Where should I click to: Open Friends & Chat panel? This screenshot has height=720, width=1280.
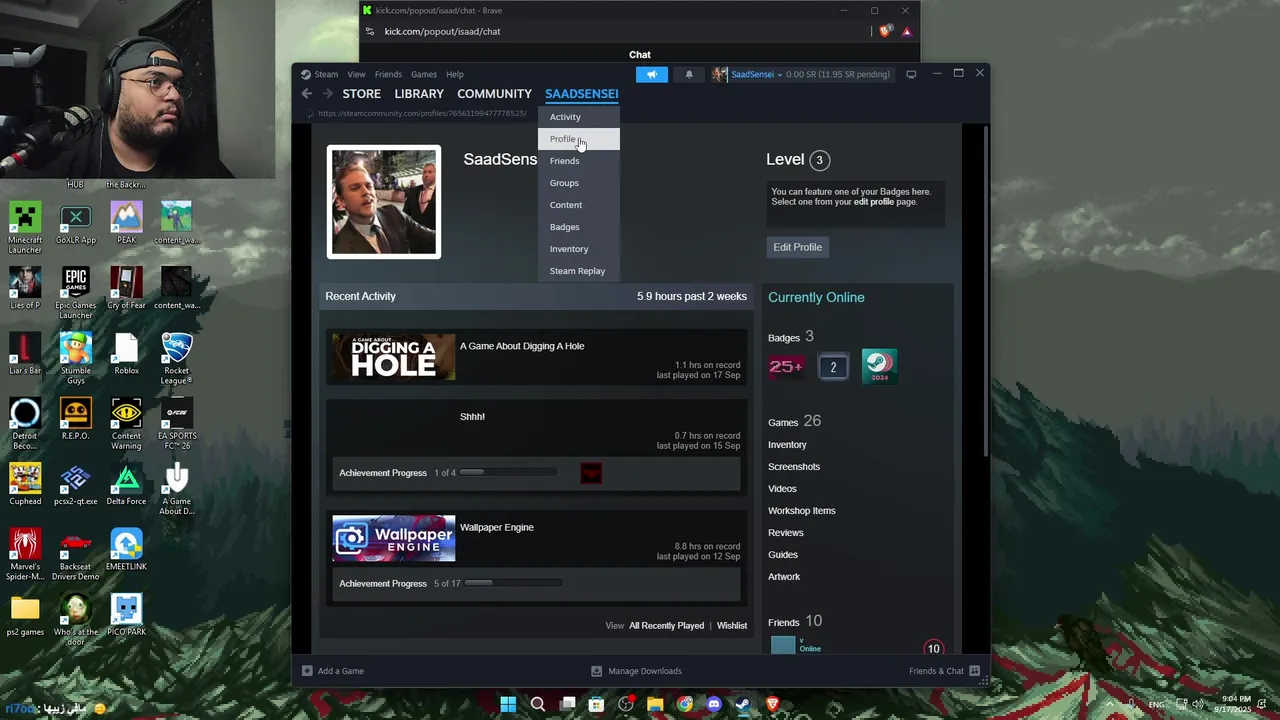coord(945,671)
